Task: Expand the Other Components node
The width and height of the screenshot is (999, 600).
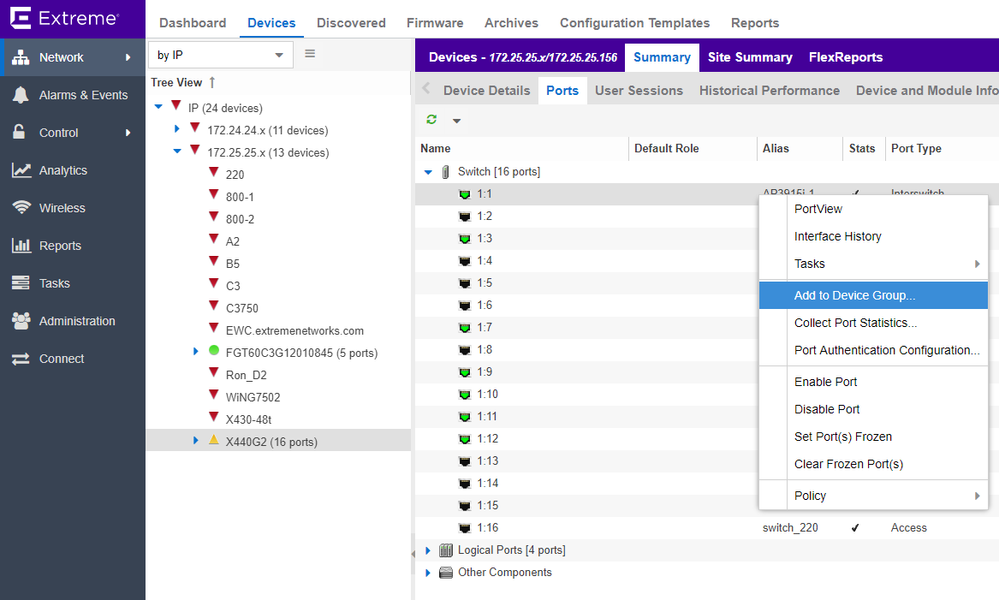Action: click(x=428, y=573)
